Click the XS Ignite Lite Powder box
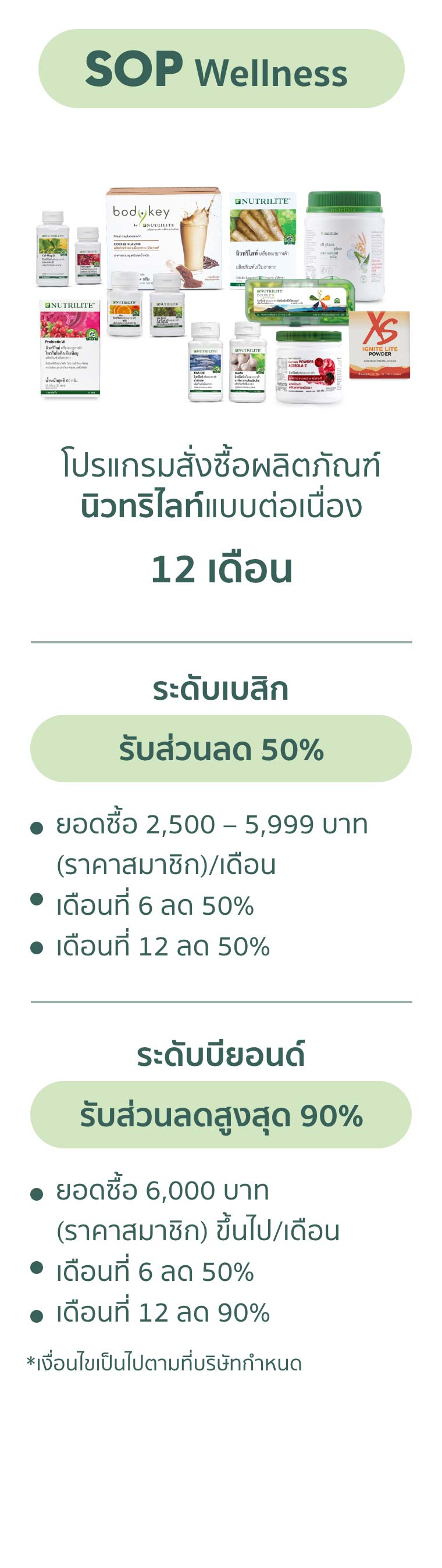The height and width of the screenshot is (1568, 442). (x=379, y=345)
